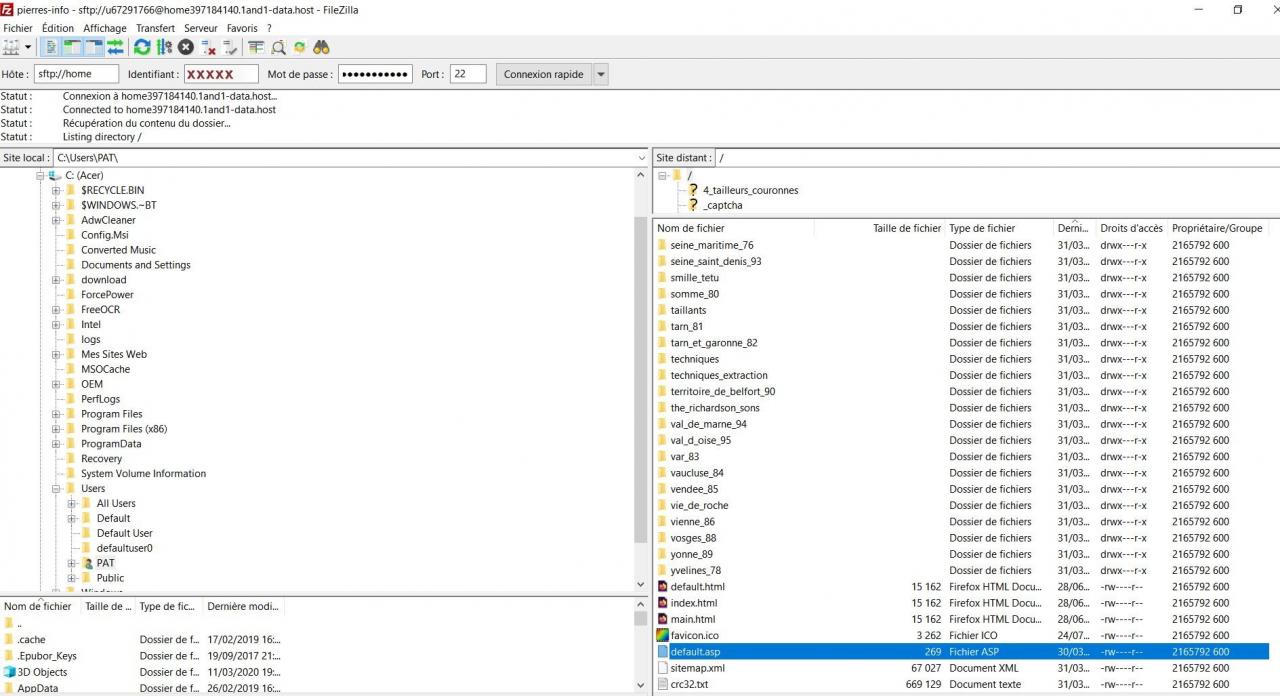Select the .Epubor_Keys local folder row

coord(142,656)
